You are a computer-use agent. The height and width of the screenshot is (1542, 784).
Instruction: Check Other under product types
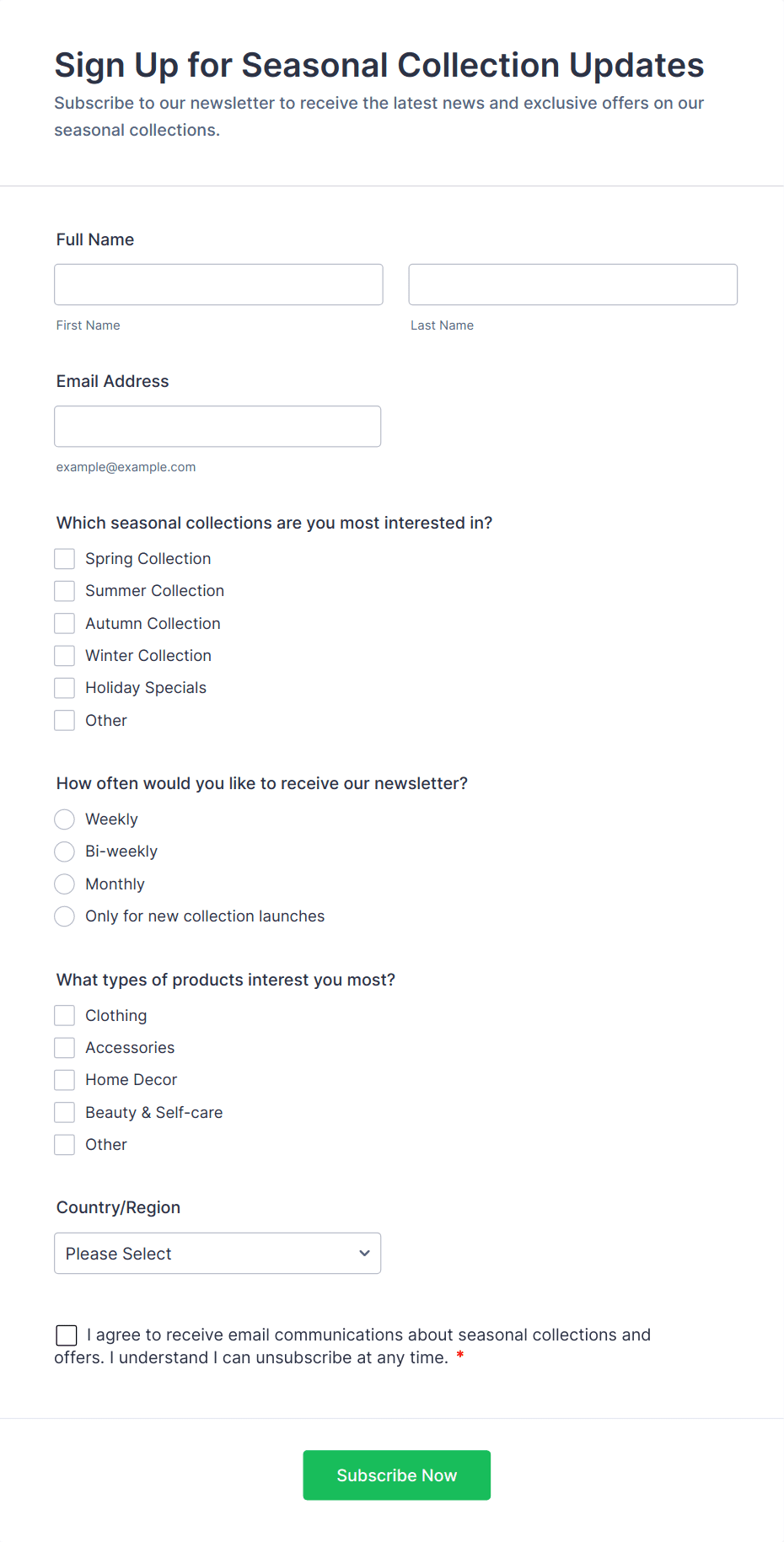[x=64, y=1144]
